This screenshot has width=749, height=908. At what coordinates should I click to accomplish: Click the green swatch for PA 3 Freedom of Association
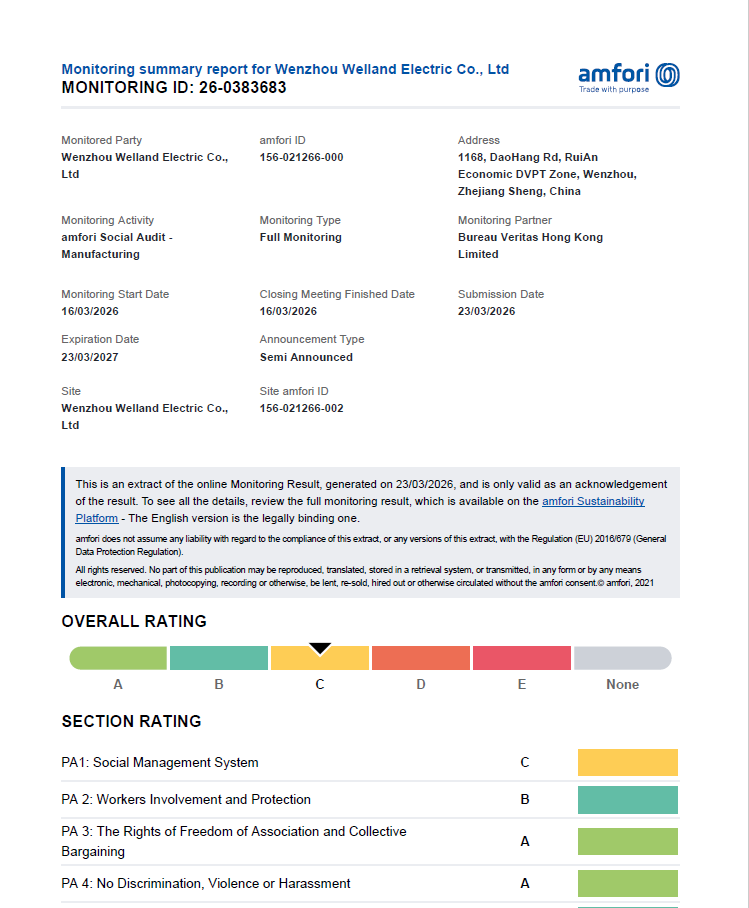[x=628, y=841]
